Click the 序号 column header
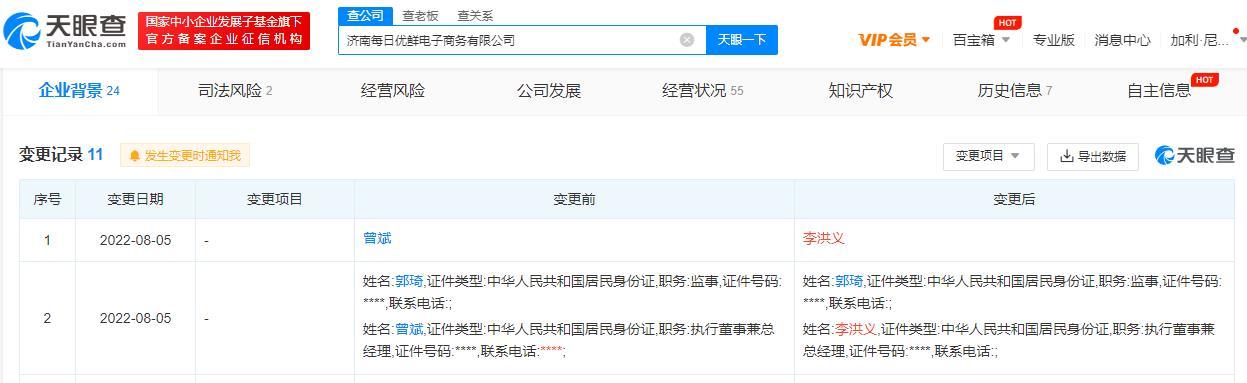 (47, 199)
